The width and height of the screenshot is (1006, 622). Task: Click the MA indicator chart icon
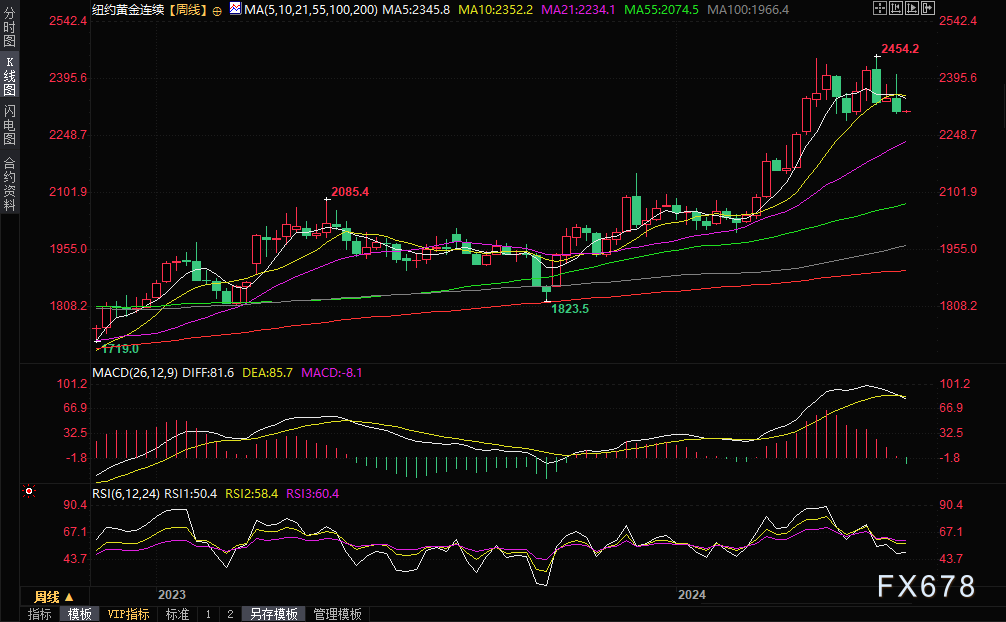click(235, 9)
